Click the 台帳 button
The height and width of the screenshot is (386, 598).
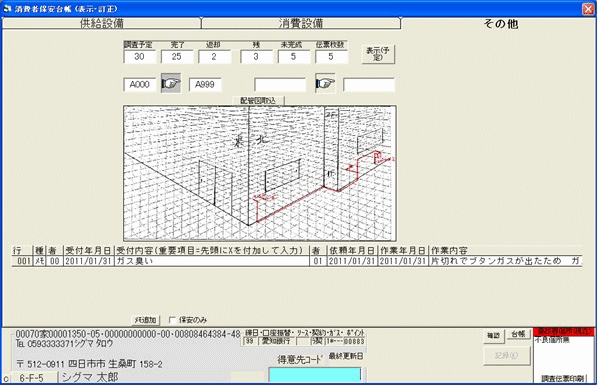point(519,335)
